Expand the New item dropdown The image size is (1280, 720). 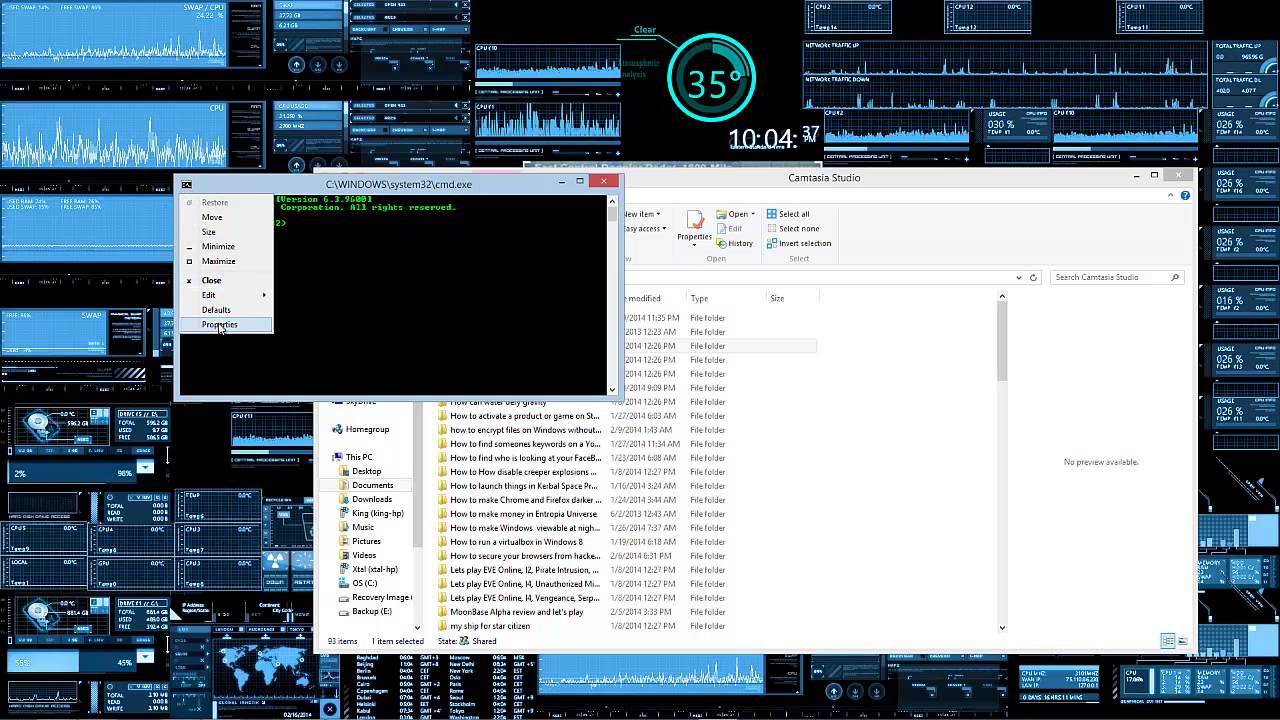click(x=659, y=213)
